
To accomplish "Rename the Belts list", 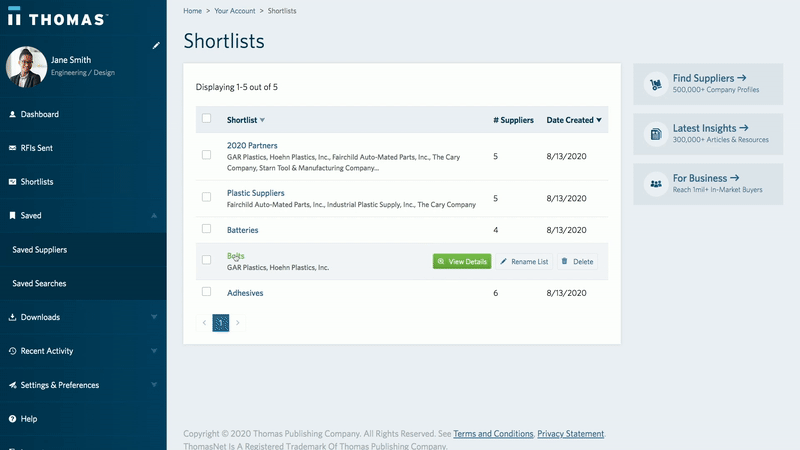I will pos(524,261).
